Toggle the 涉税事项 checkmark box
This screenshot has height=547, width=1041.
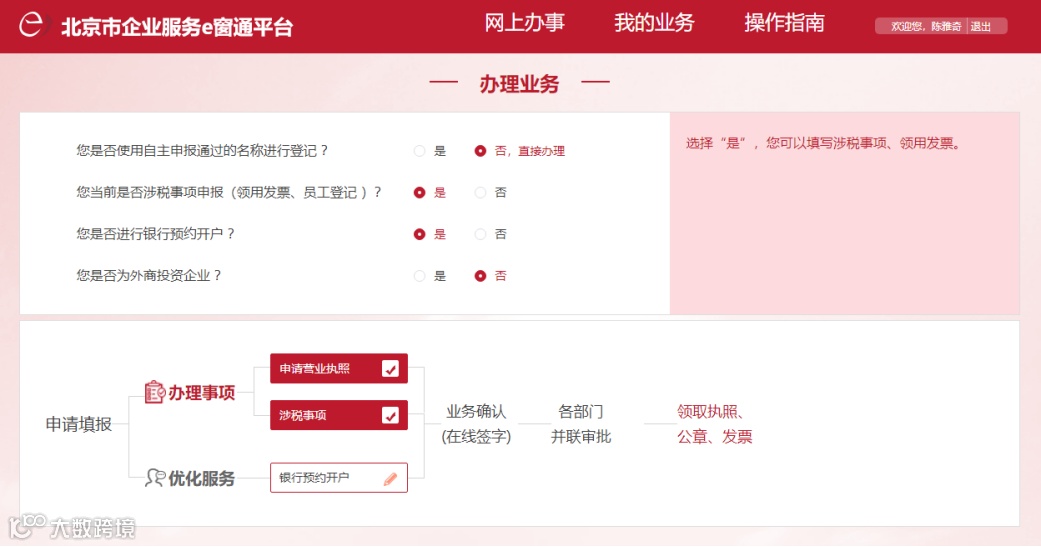[390, 416]
